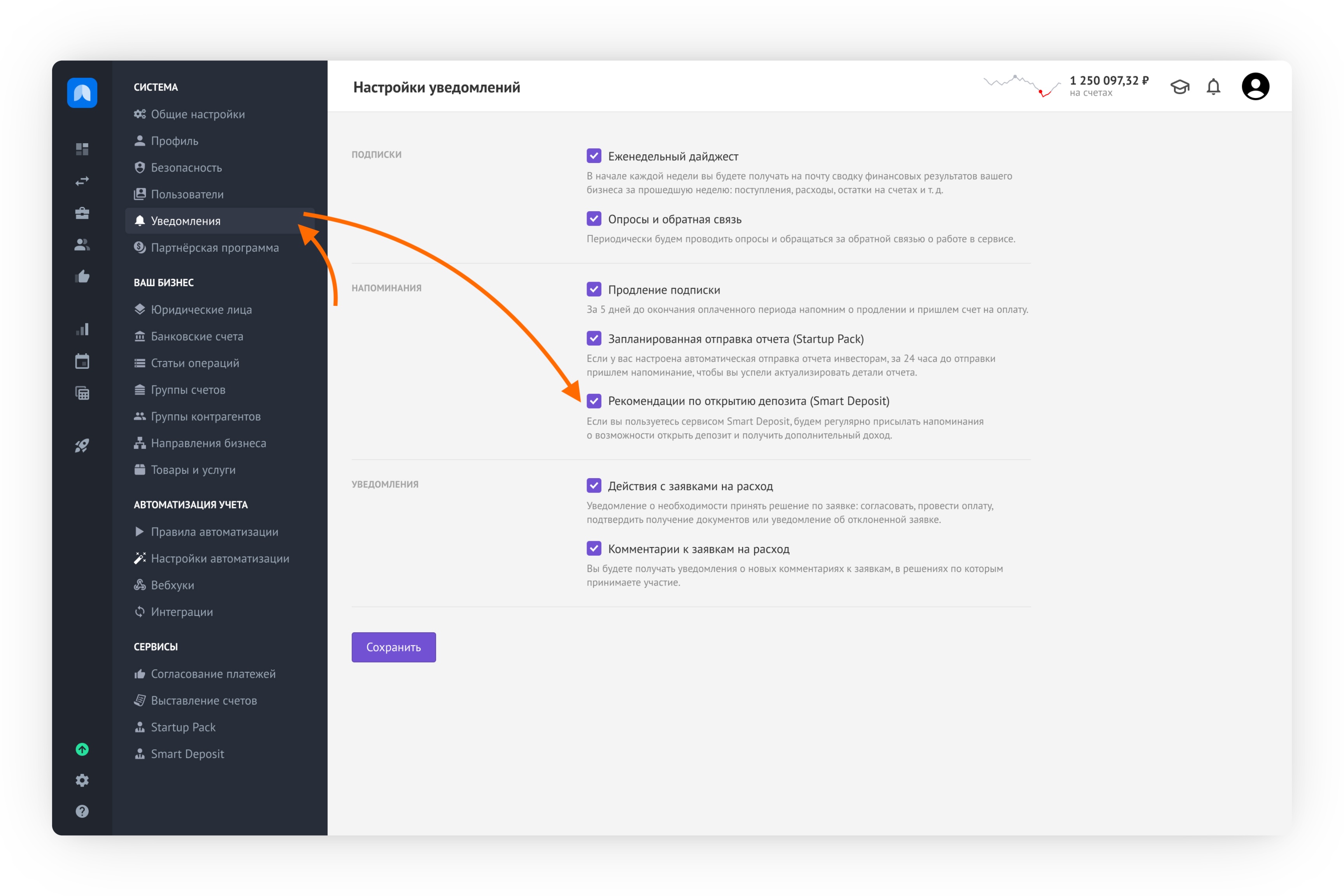Toggle Smart Deposit recommendations checkbox
Image resolution: width=1344 pixels, height=896 pixels.
594,401
